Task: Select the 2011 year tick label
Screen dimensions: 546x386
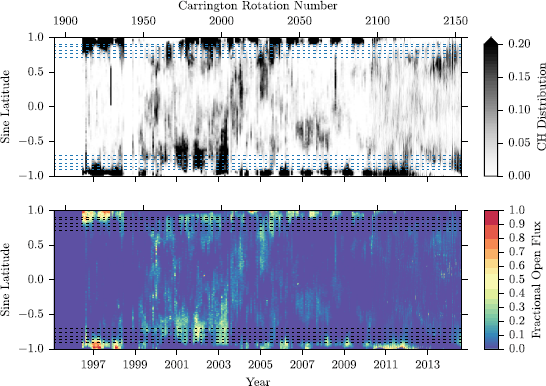Action: coord(385,364)
